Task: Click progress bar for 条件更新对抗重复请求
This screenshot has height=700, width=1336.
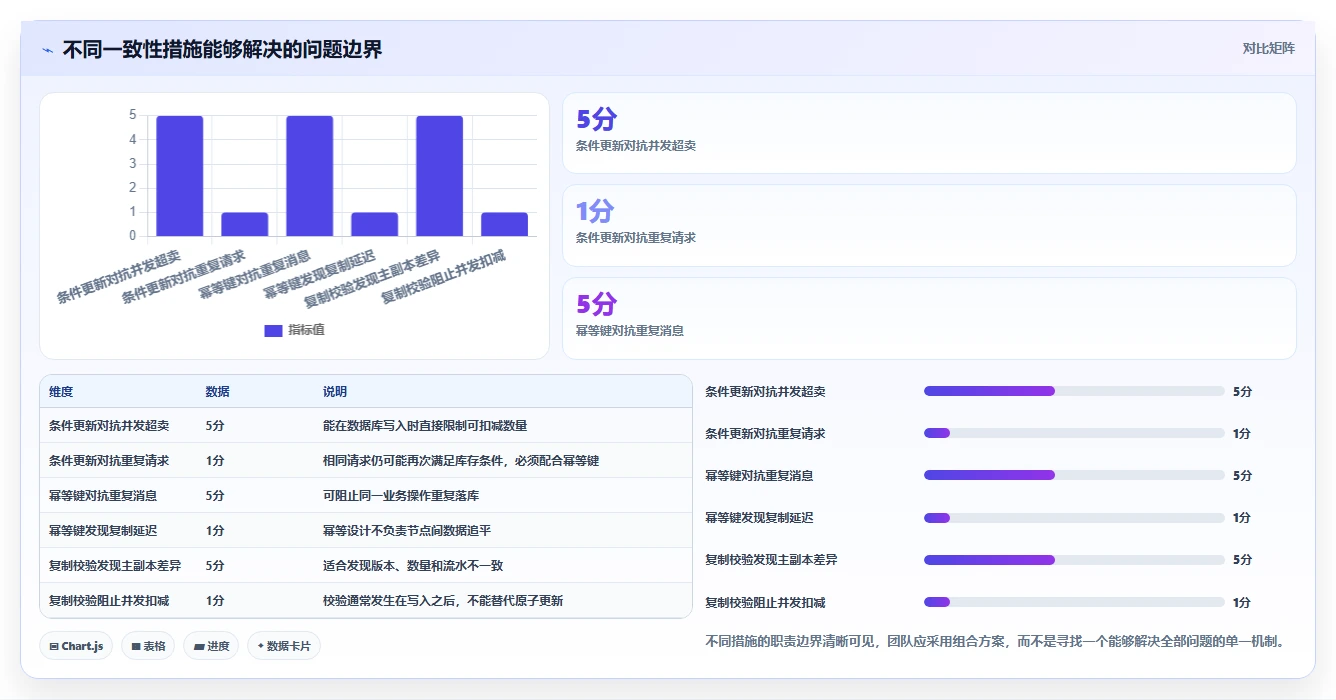Action: [1074, 433]
